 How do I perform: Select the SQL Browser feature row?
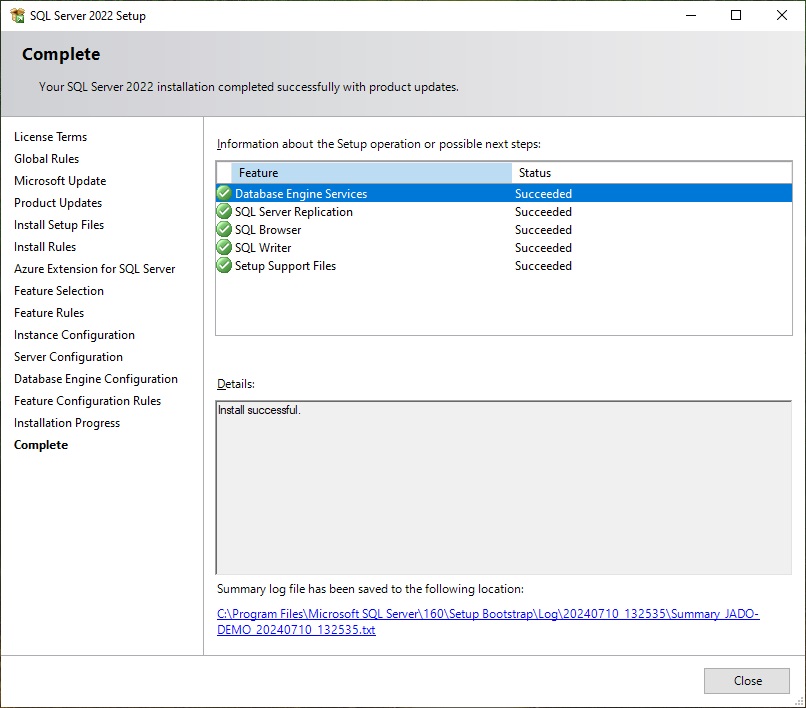click(268, 230)
